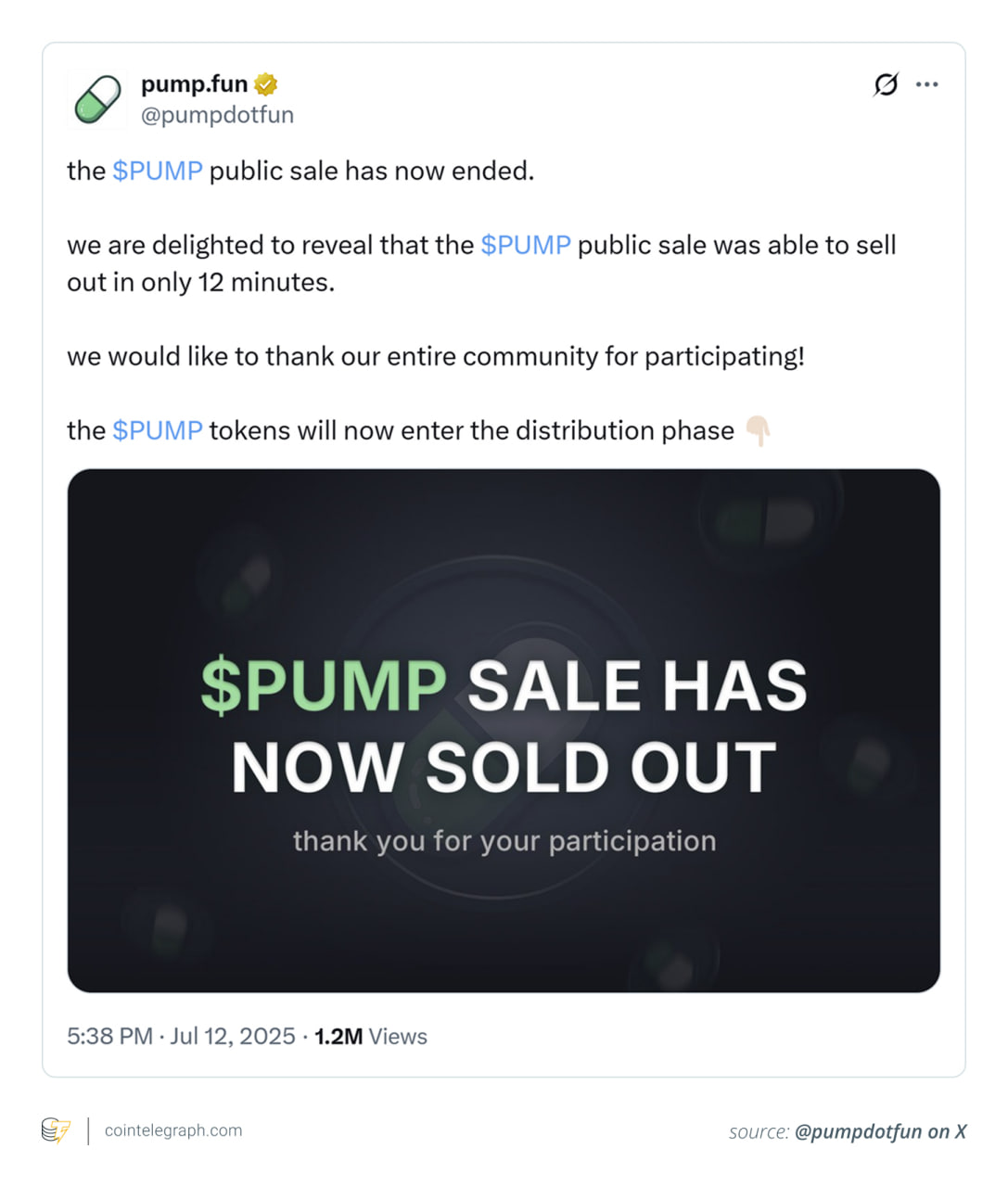The image size is (1008, 1187).
Task: Open the $PUMP link in the second paragraph
Action: [x=526, y=245]
